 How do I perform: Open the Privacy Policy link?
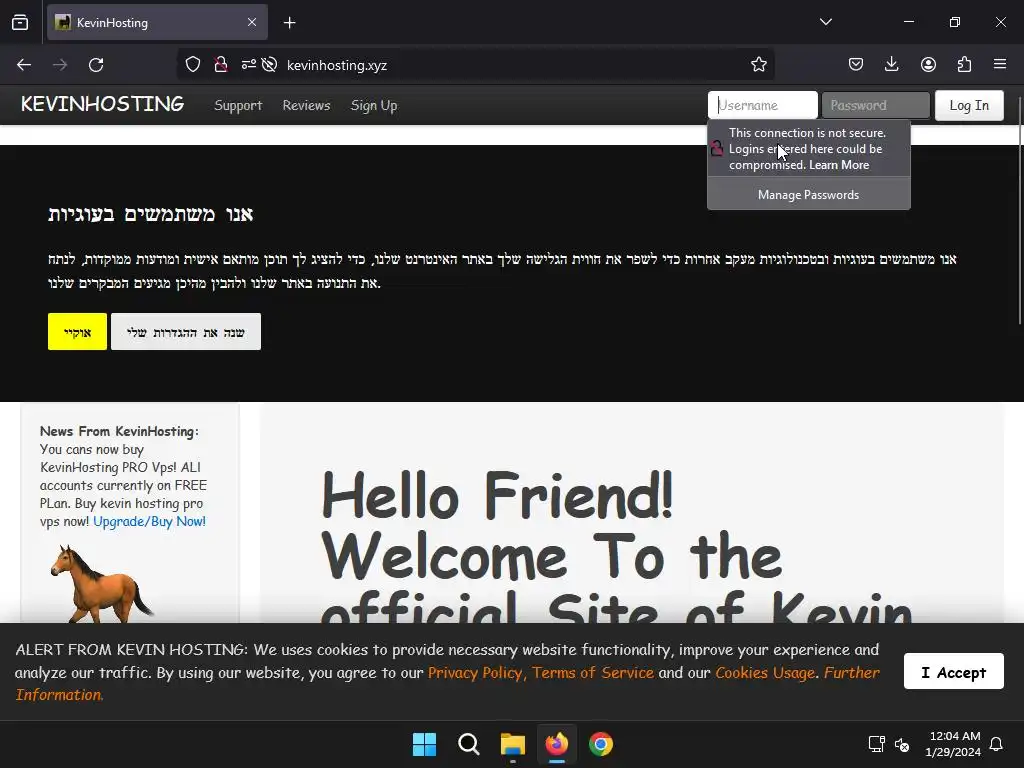[475, 673]
